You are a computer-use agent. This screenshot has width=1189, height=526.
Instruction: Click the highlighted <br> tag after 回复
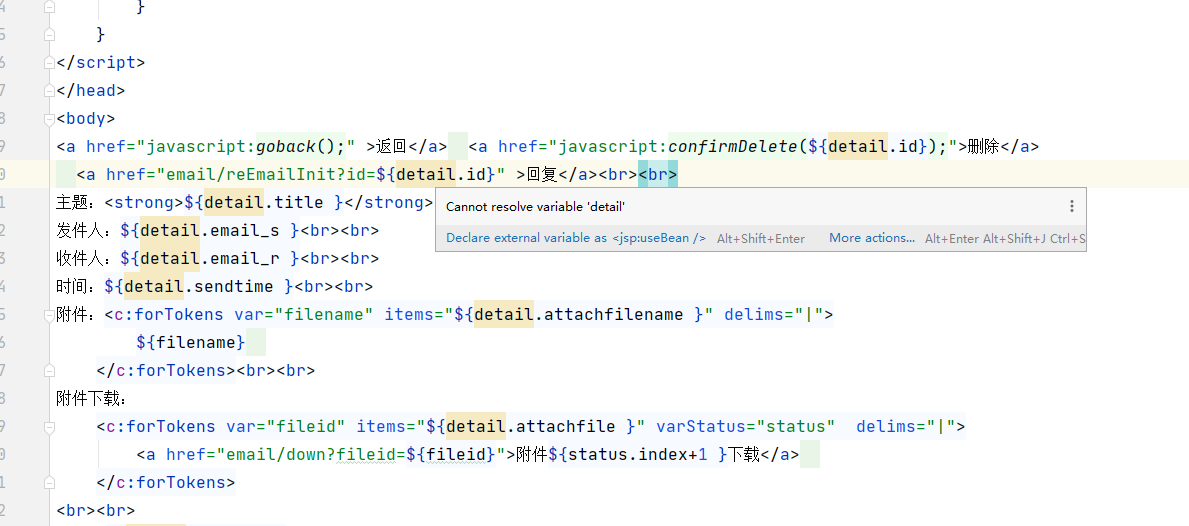657,175
